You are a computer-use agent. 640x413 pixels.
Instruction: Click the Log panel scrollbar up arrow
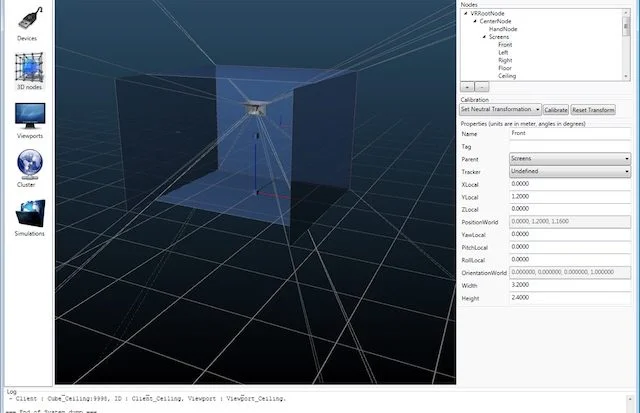[x=630, y=399]
